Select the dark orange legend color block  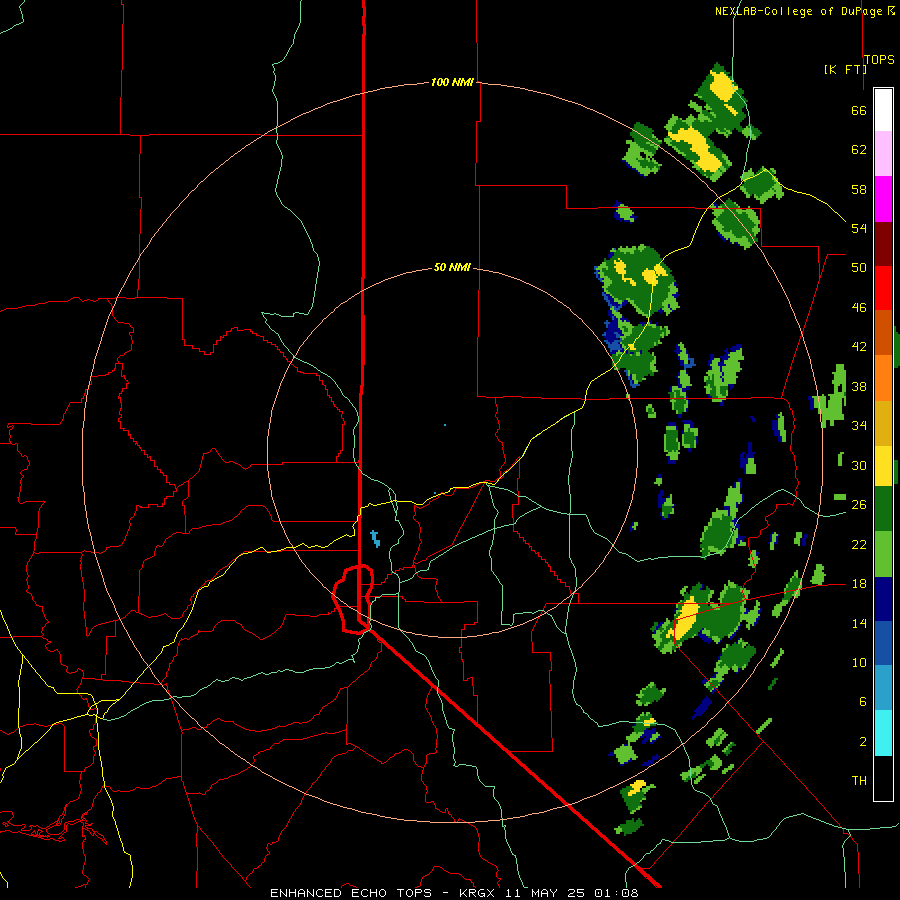tap(883, 332)
